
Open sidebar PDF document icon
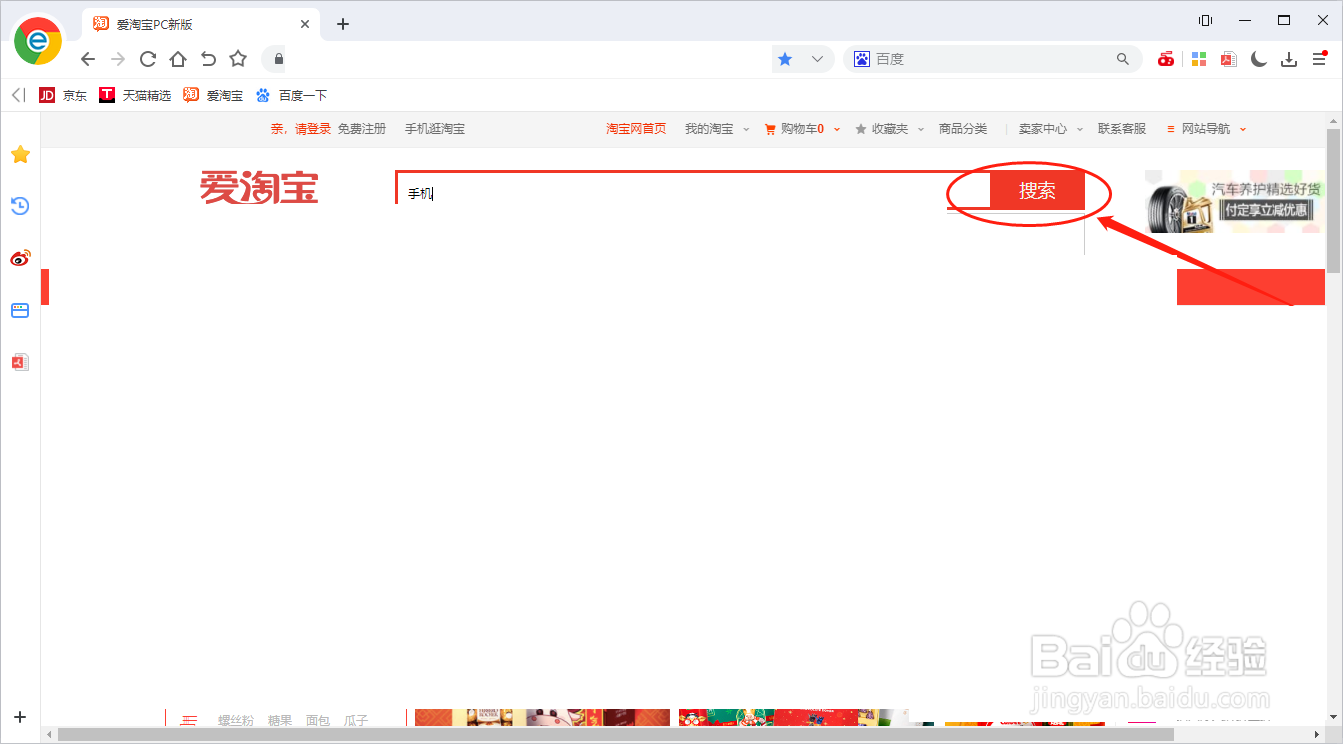pos(20,362)
